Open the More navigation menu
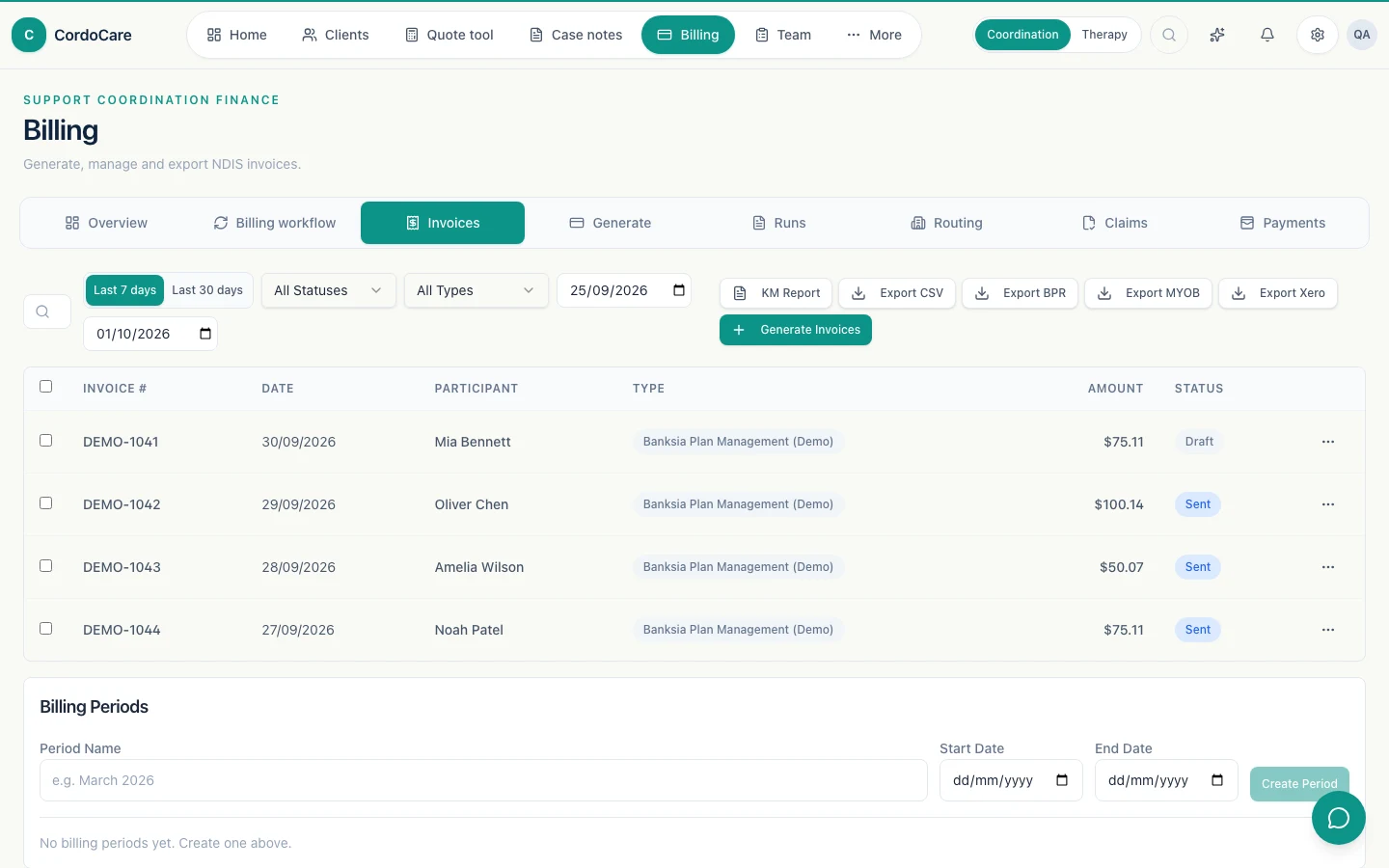Screen dimensions: 1389x868 click(x=874, y=35)
